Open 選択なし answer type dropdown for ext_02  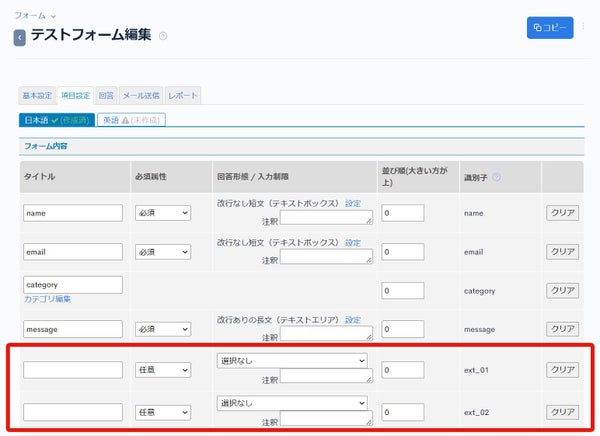[x=292, y=403]
